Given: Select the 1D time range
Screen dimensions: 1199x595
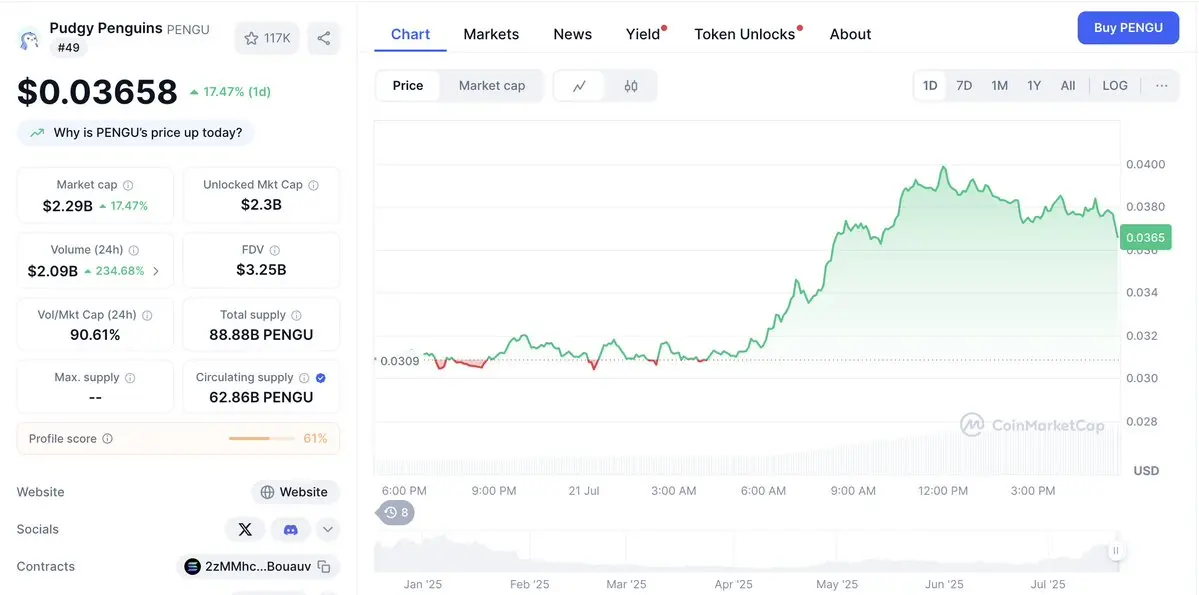Looking at the screenshot, I should (x=930, y=86).
